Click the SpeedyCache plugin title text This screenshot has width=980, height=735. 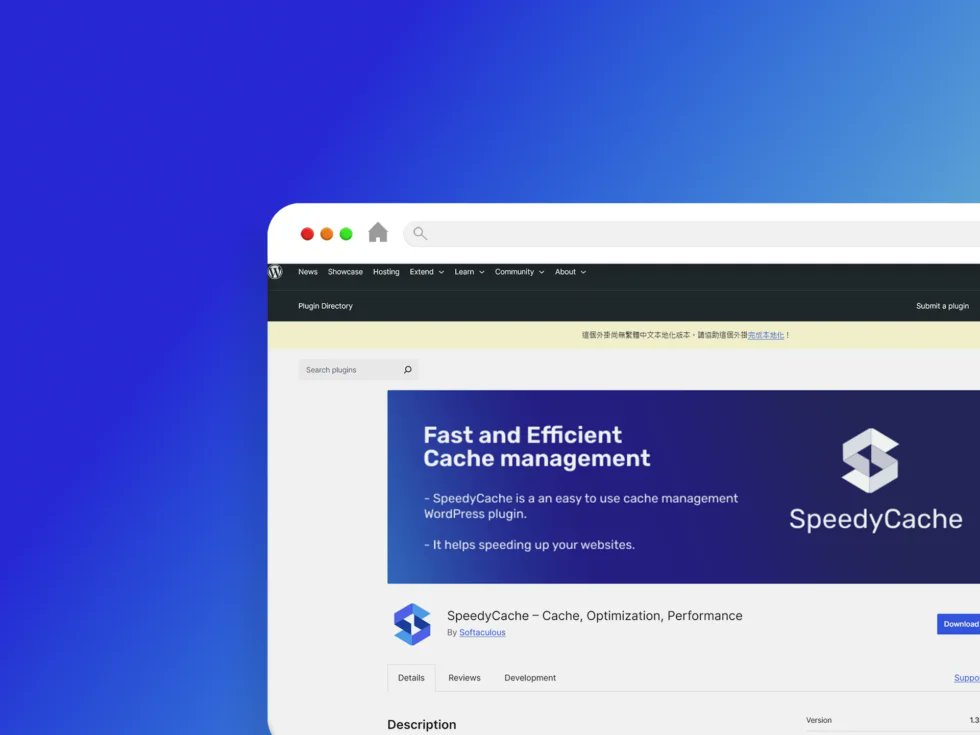594,616
